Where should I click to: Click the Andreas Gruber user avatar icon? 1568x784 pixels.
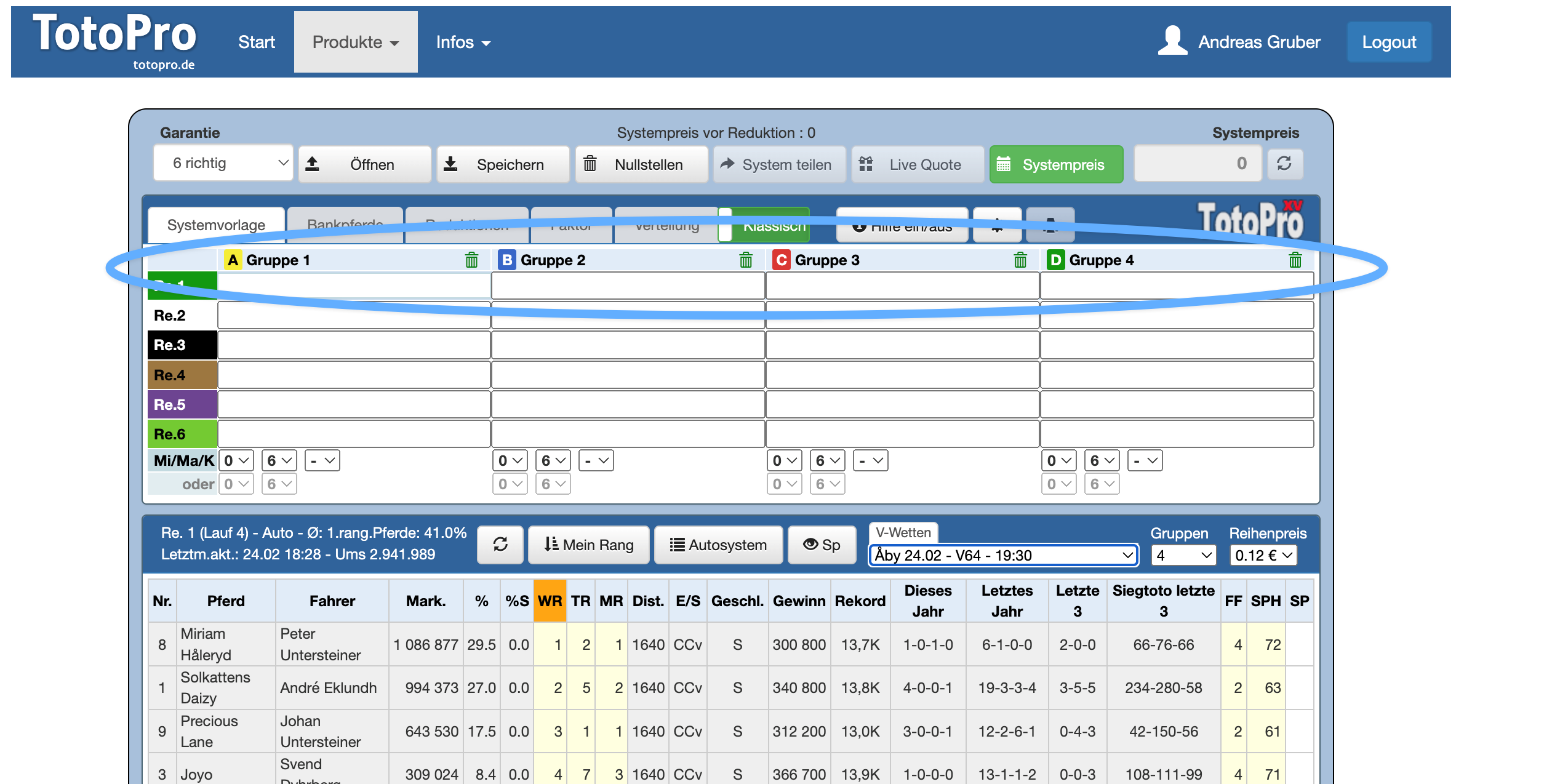pyautogui.click(x=1172, y=41)
